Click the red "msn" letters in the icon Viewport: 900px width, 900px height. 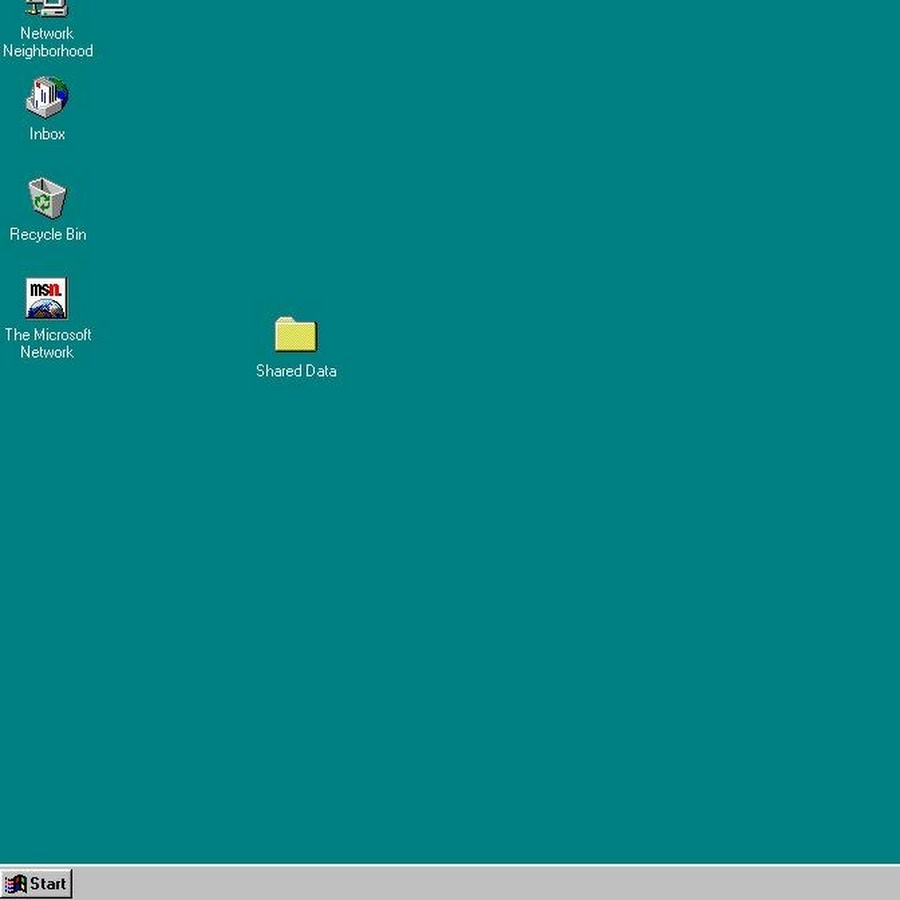pyautogui.click(x=46, y=290)
